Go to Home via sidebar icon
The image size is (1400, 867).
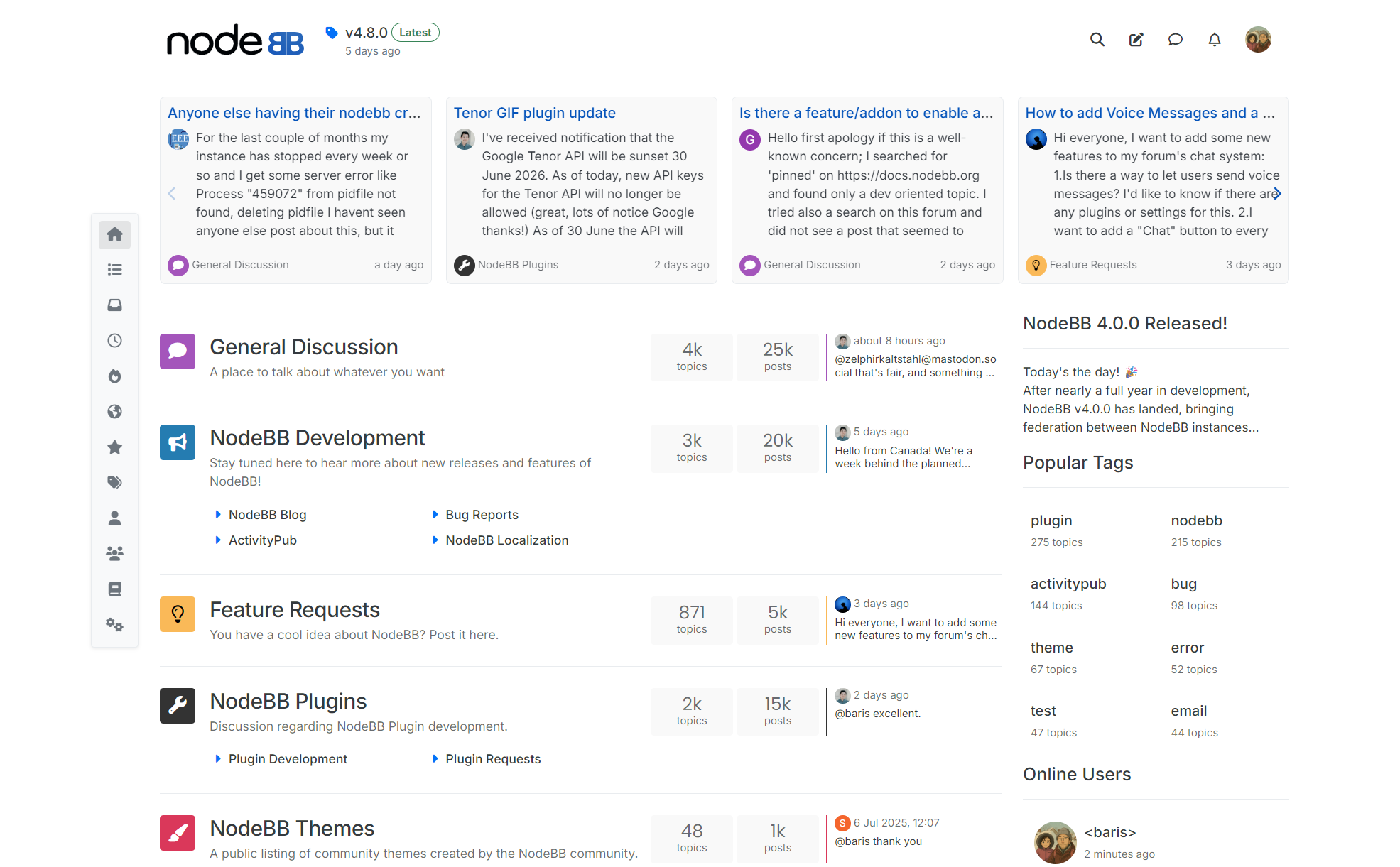[114, 234]
